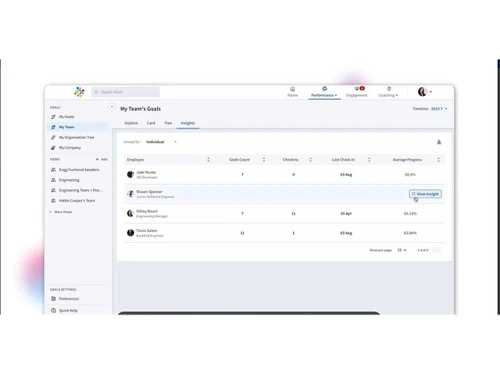Click the My Team sidebar icon

coord(53,127)
